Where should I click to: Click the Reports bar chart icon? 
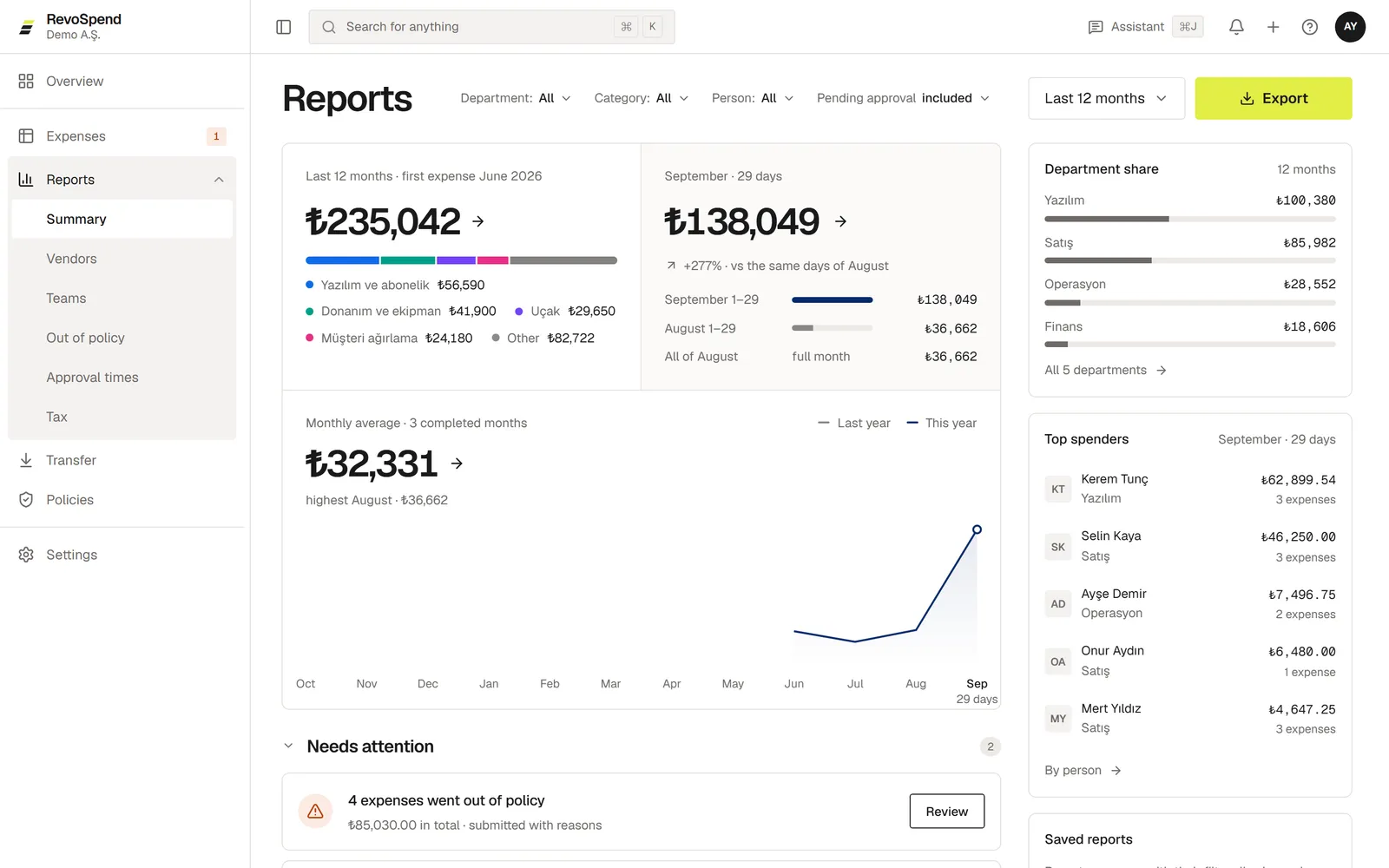pyautogui.click(x=26, y=180)
